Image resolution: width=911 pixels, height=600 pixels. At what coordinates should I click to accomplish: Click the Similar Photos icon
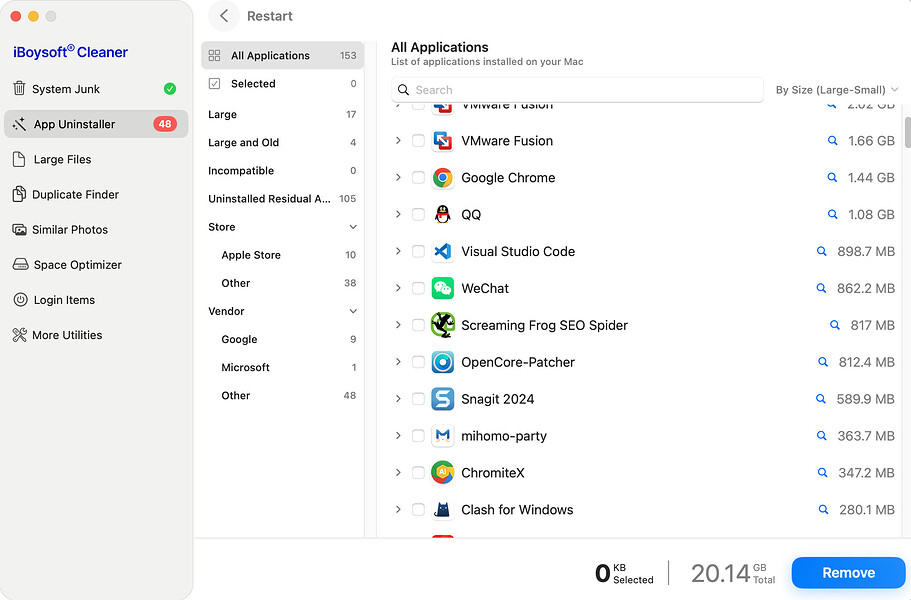tap(19, 229)
